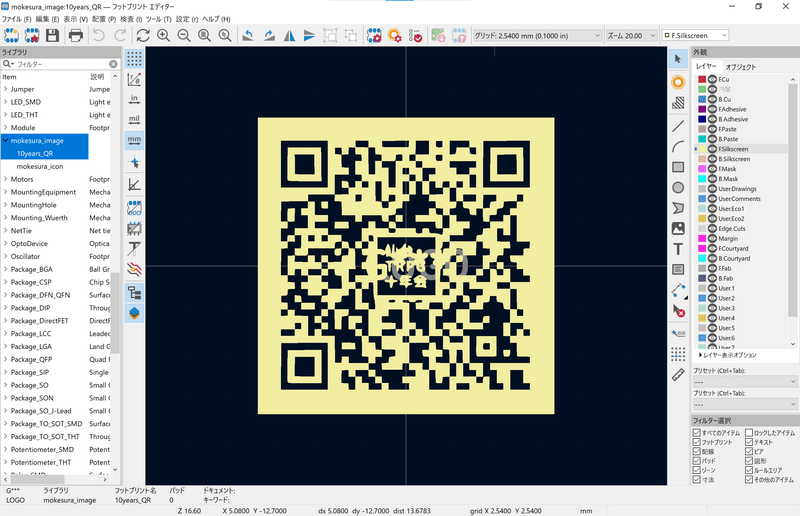Image resolution: width=800 pixels, height=516 pixels.
Task: Toggle パッド filter checkbox
Action: 696,461
